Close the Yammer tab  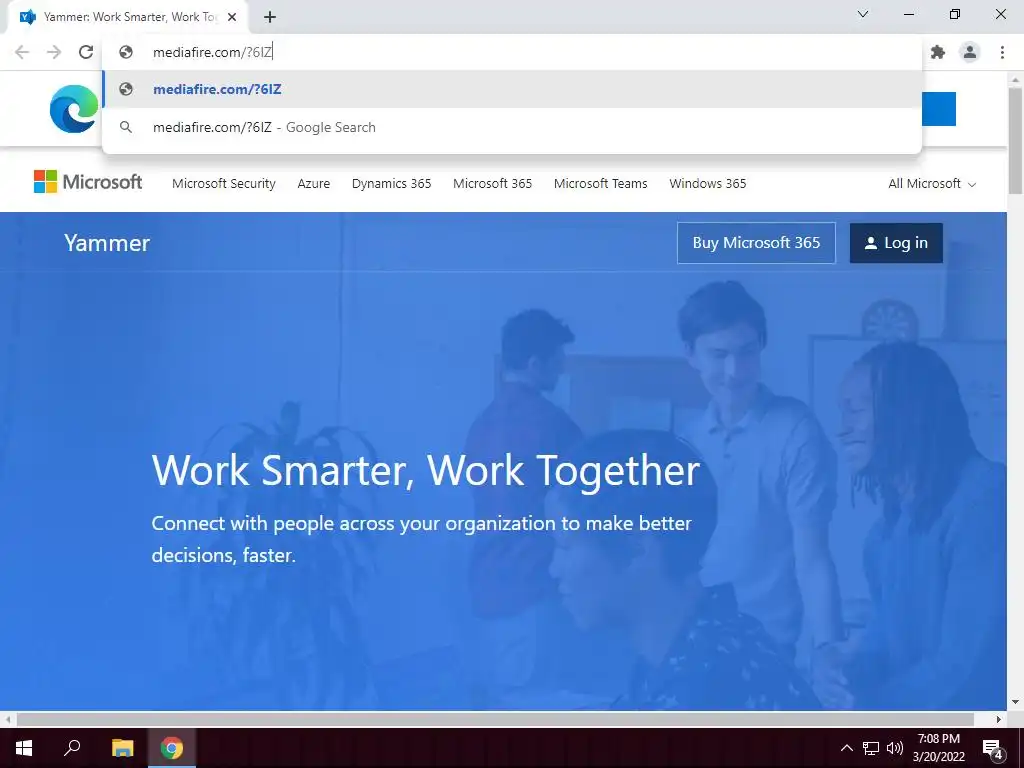(232, 18)
